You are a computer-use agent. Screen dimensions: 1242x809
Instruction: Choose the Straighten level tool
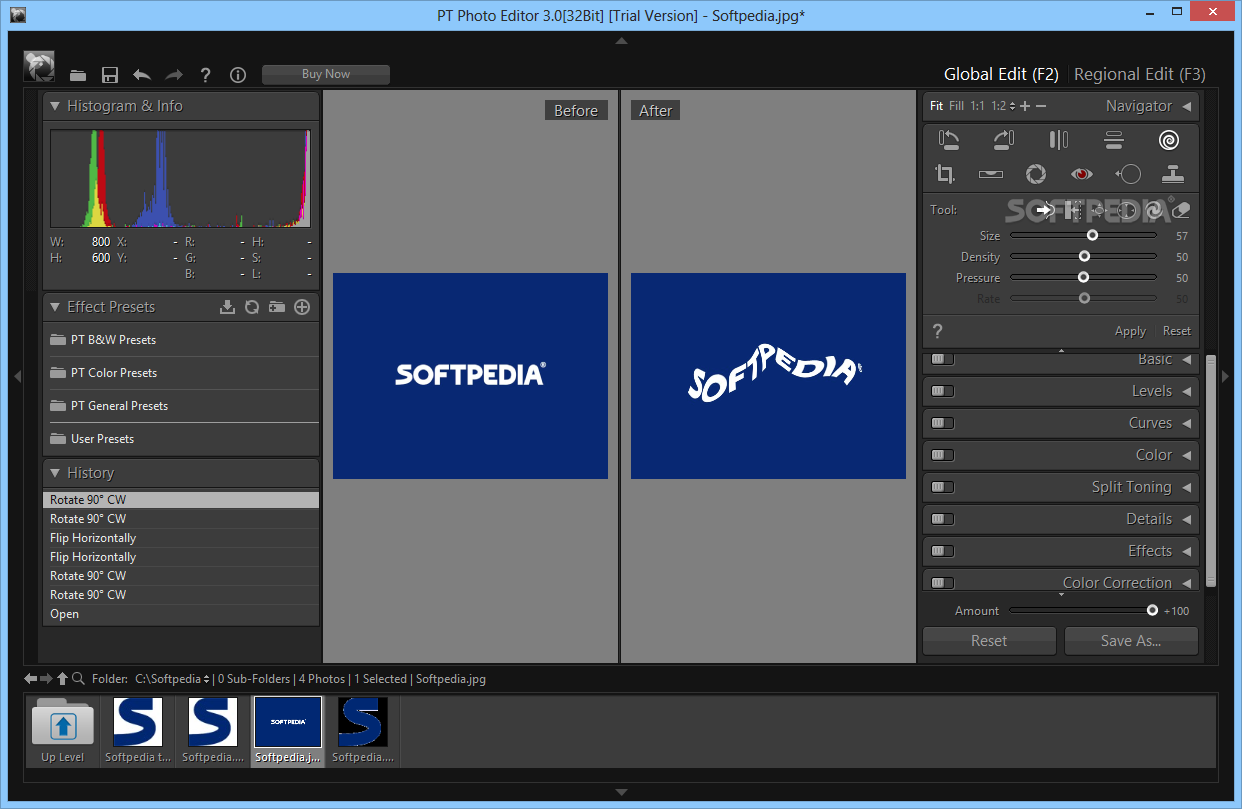(991, 174)
